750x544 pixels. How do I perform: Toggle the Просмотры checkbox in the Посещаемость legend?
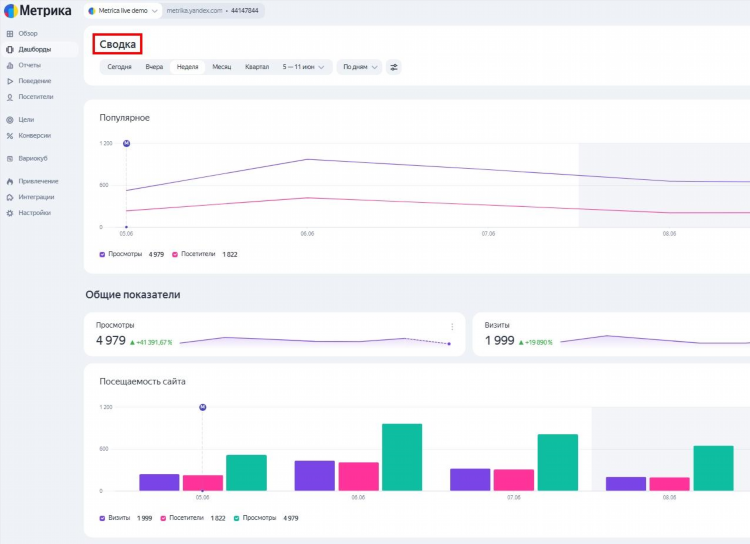pyautogui.click(x=236, y=518)
